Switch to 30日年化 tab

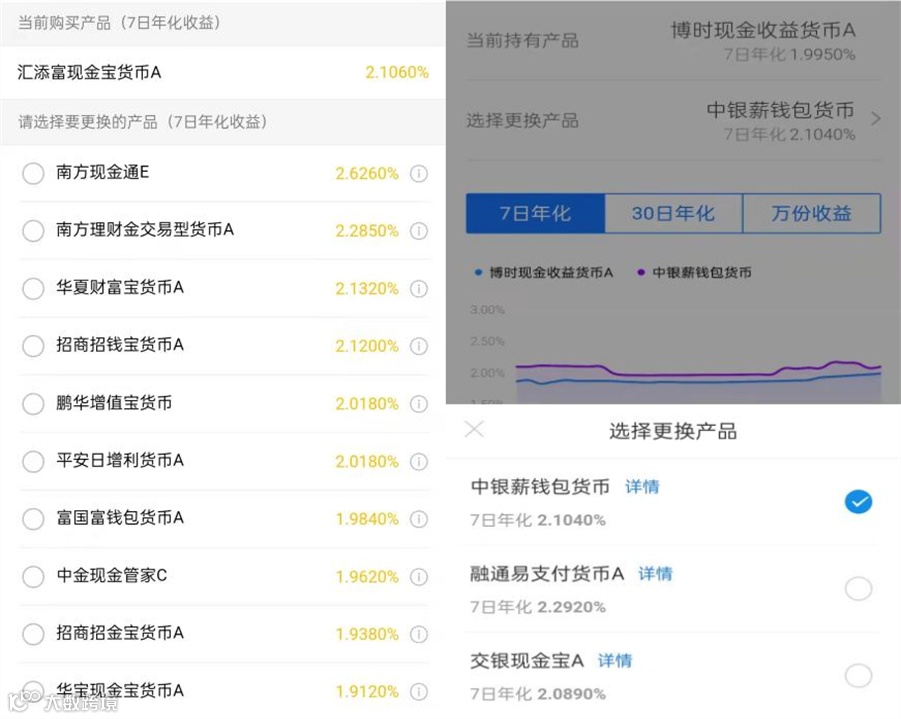point(673,213)
